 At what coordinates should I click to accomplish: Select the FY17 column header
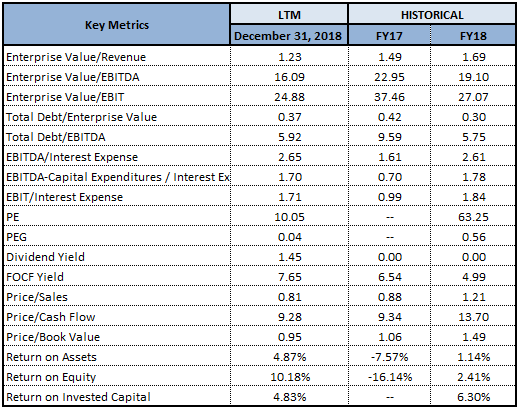tap(389, 35)
